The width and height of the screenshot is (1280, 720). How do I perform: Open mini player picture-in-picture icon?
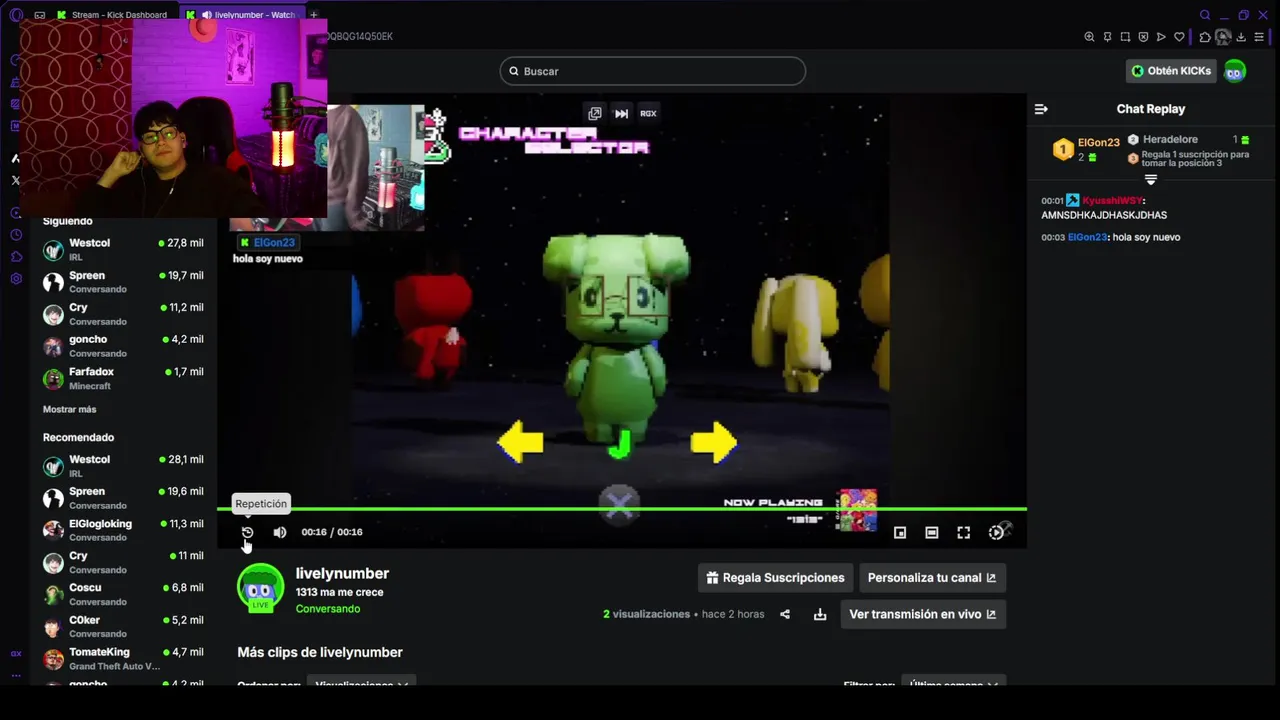(900, 533)
